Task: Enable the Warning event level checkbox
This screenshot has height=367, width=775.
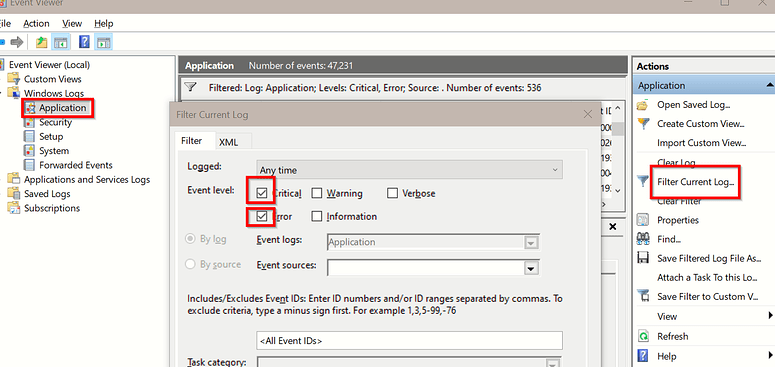Action: (317, 194)
